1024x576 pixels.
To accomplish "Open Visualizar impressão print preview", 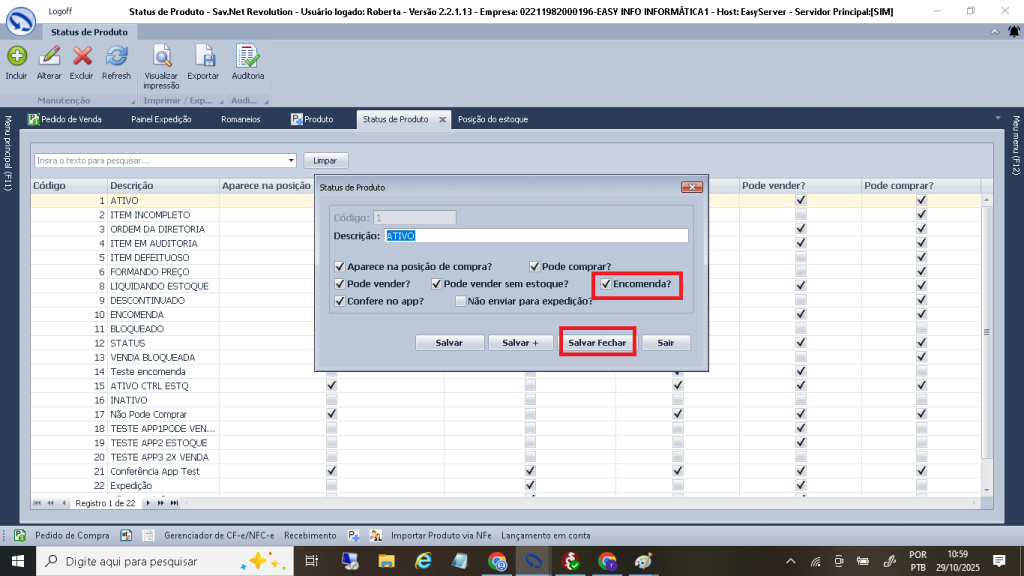I will click(161, 56).
